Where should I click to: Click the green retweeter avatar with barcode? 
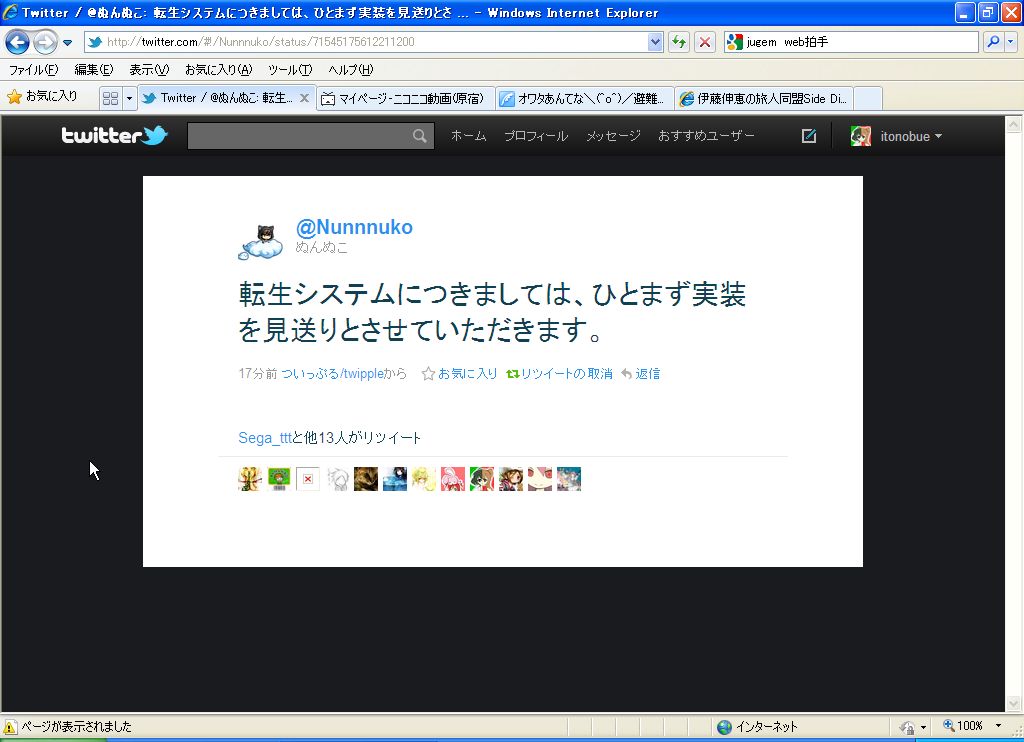click(279, 479)
